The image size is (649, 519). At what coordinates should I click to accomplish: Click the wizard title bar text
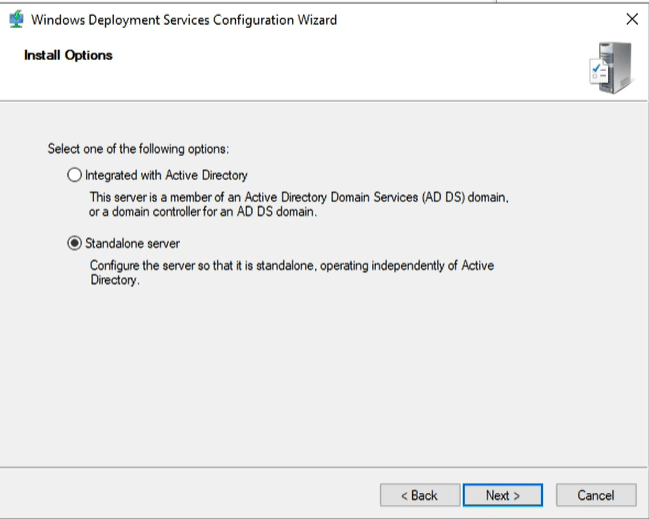[184, 19]
